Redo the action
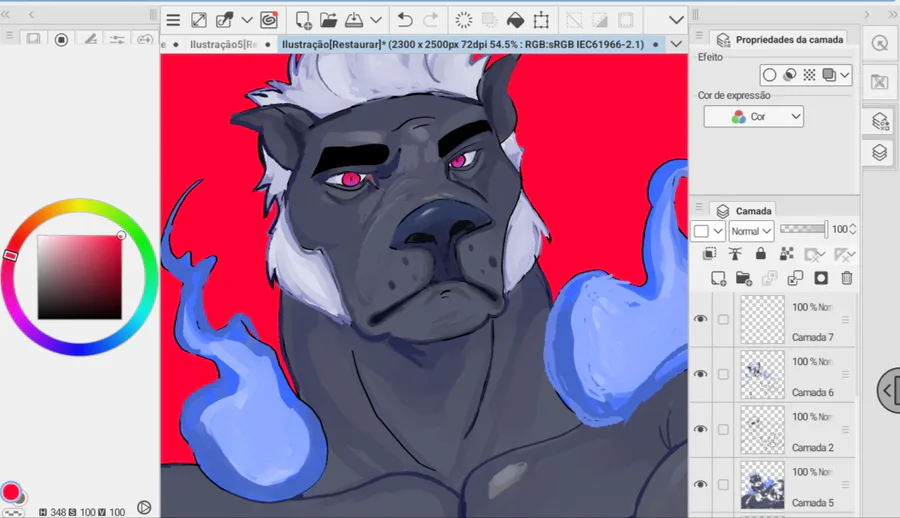The width and height of the screenshot is (900, 518). click(430, 21)
